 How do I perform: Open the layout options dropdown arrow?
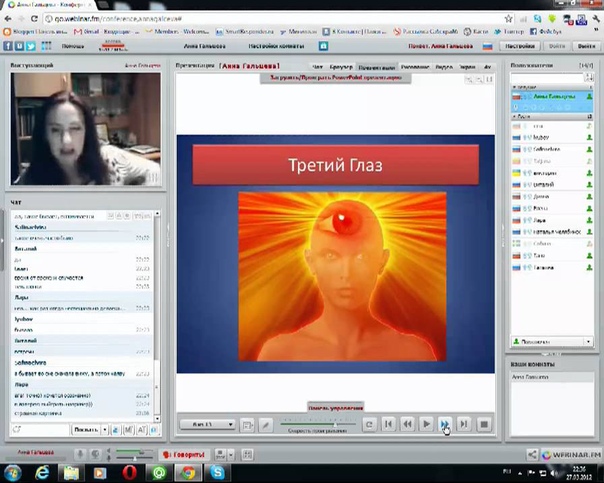pos(231,455)
